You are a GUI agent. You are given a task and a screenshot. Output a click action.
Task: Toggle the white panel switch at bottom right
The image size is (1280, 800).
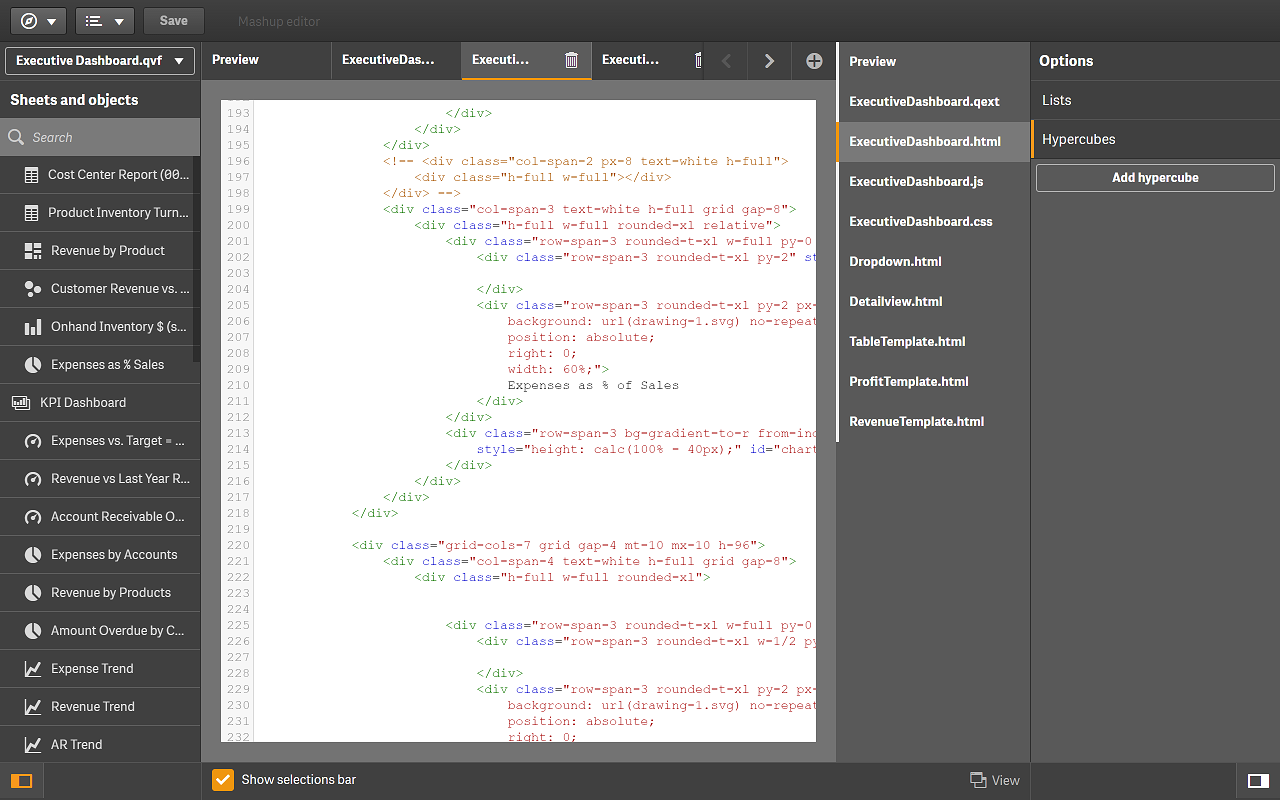1258,780
